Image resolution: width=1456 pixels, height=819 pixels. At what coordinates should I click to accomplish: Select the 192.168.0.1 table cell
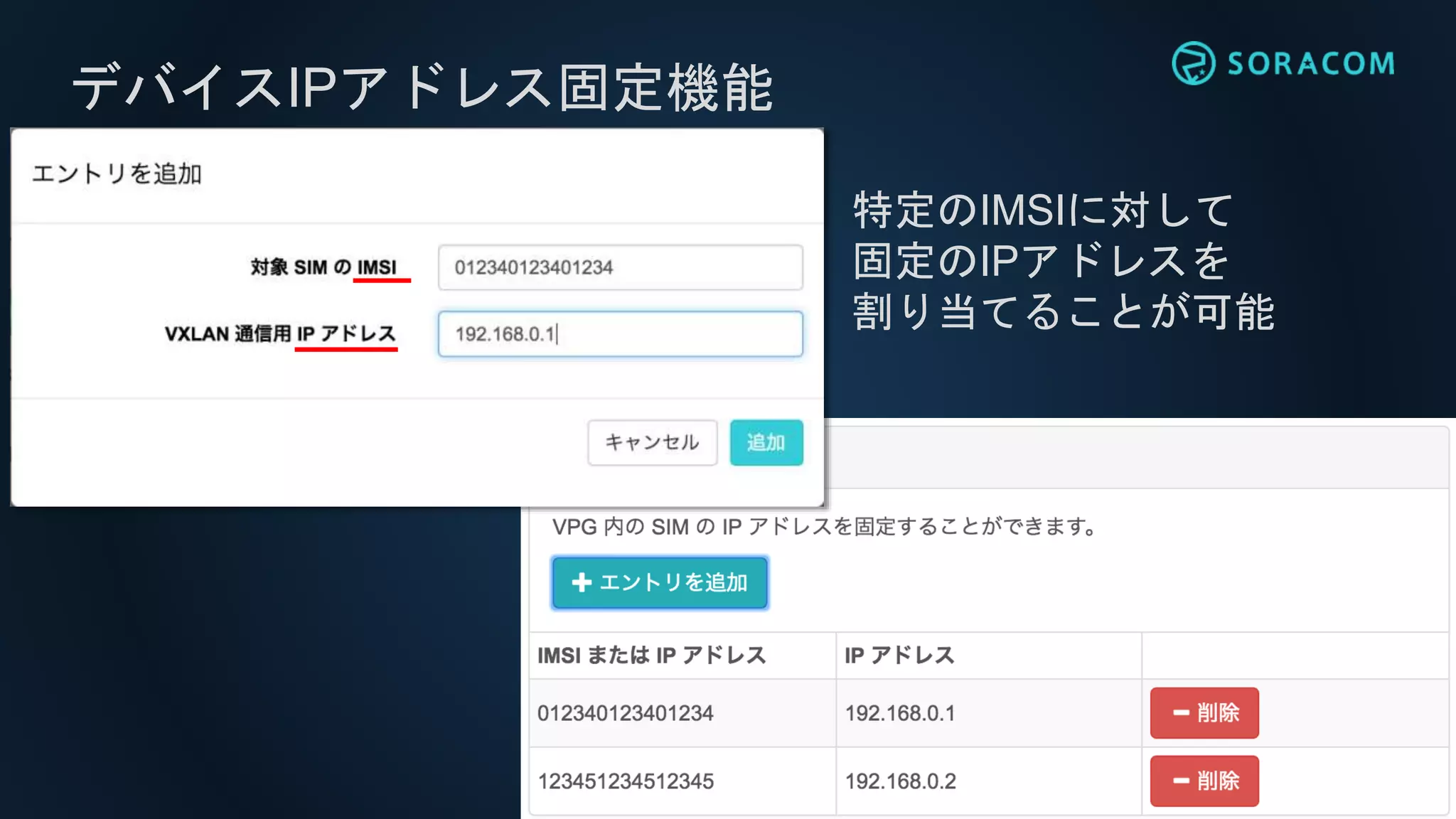tap(989, 713)
